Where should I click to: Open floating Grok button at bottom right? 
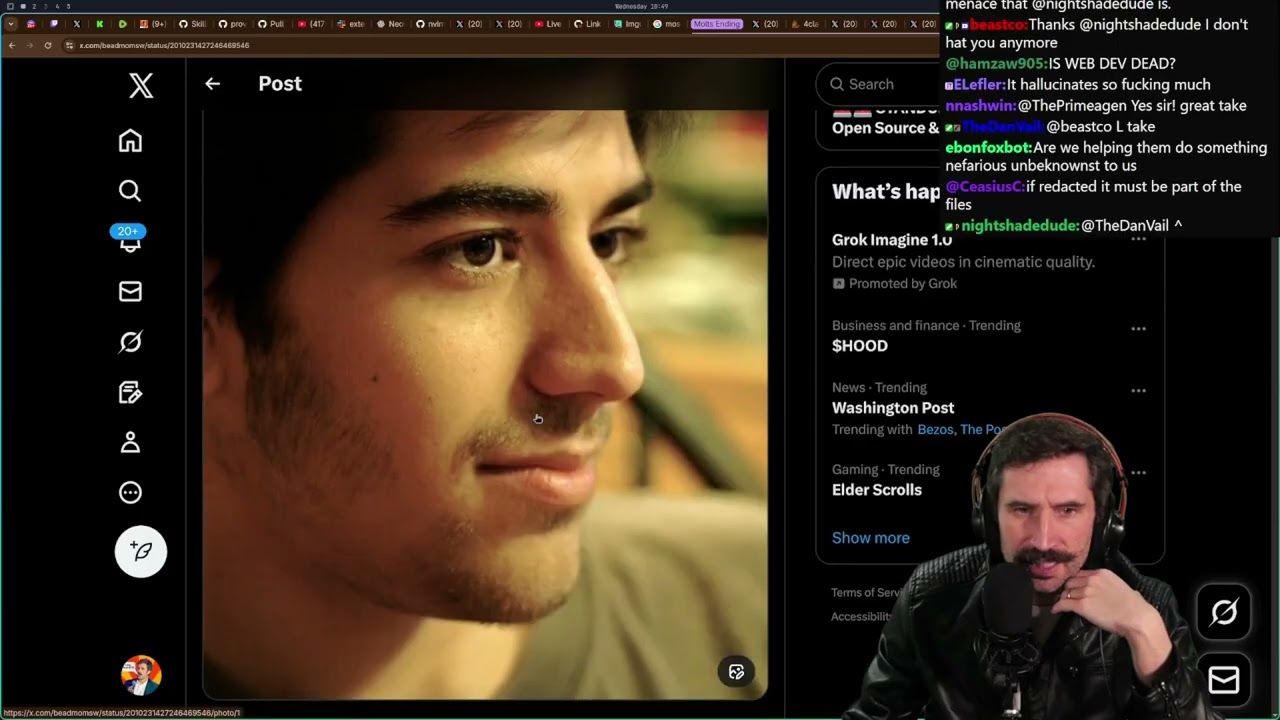[x=1224, y=612]
